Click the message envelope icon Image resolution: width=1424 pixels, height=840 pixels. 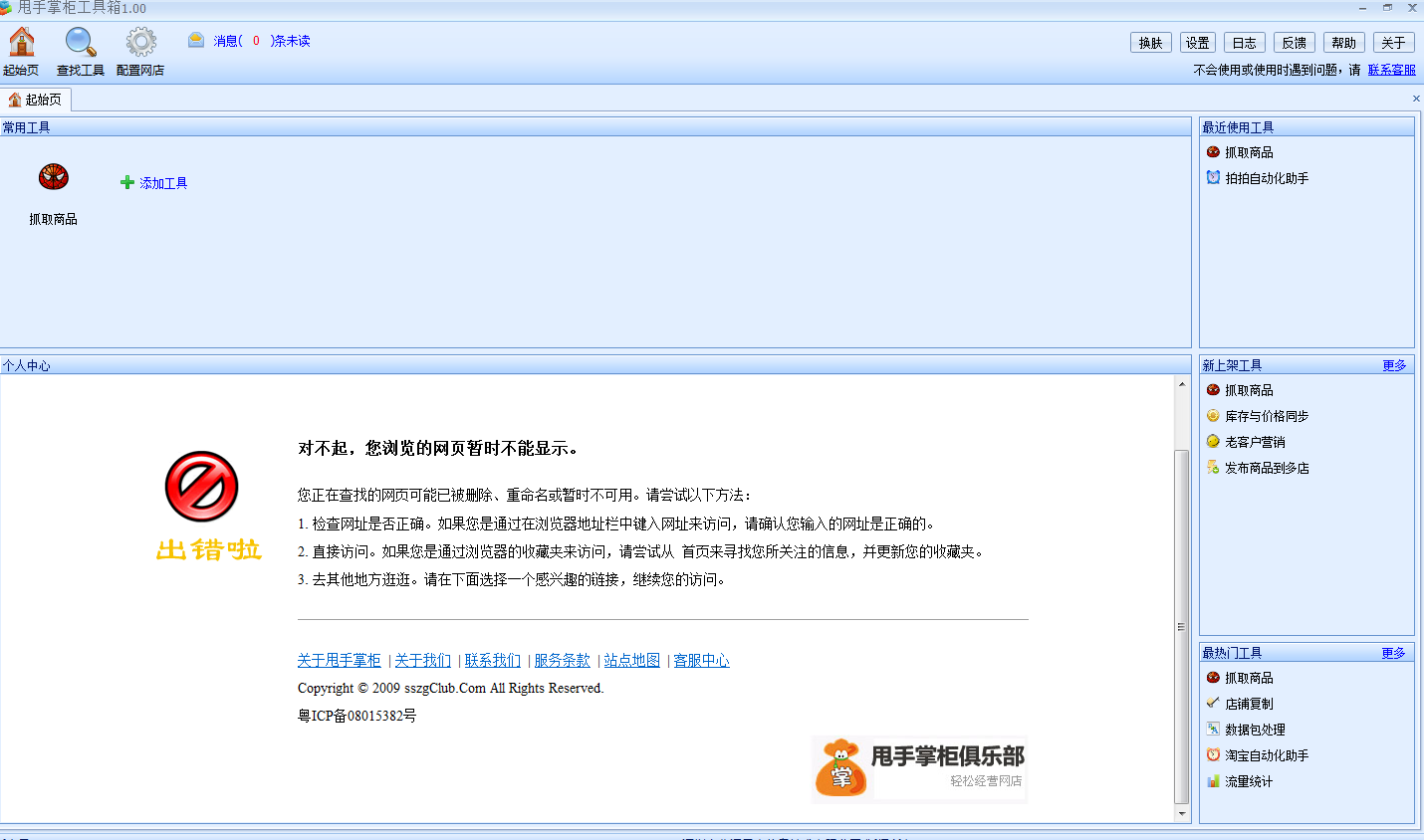[196, 40]
